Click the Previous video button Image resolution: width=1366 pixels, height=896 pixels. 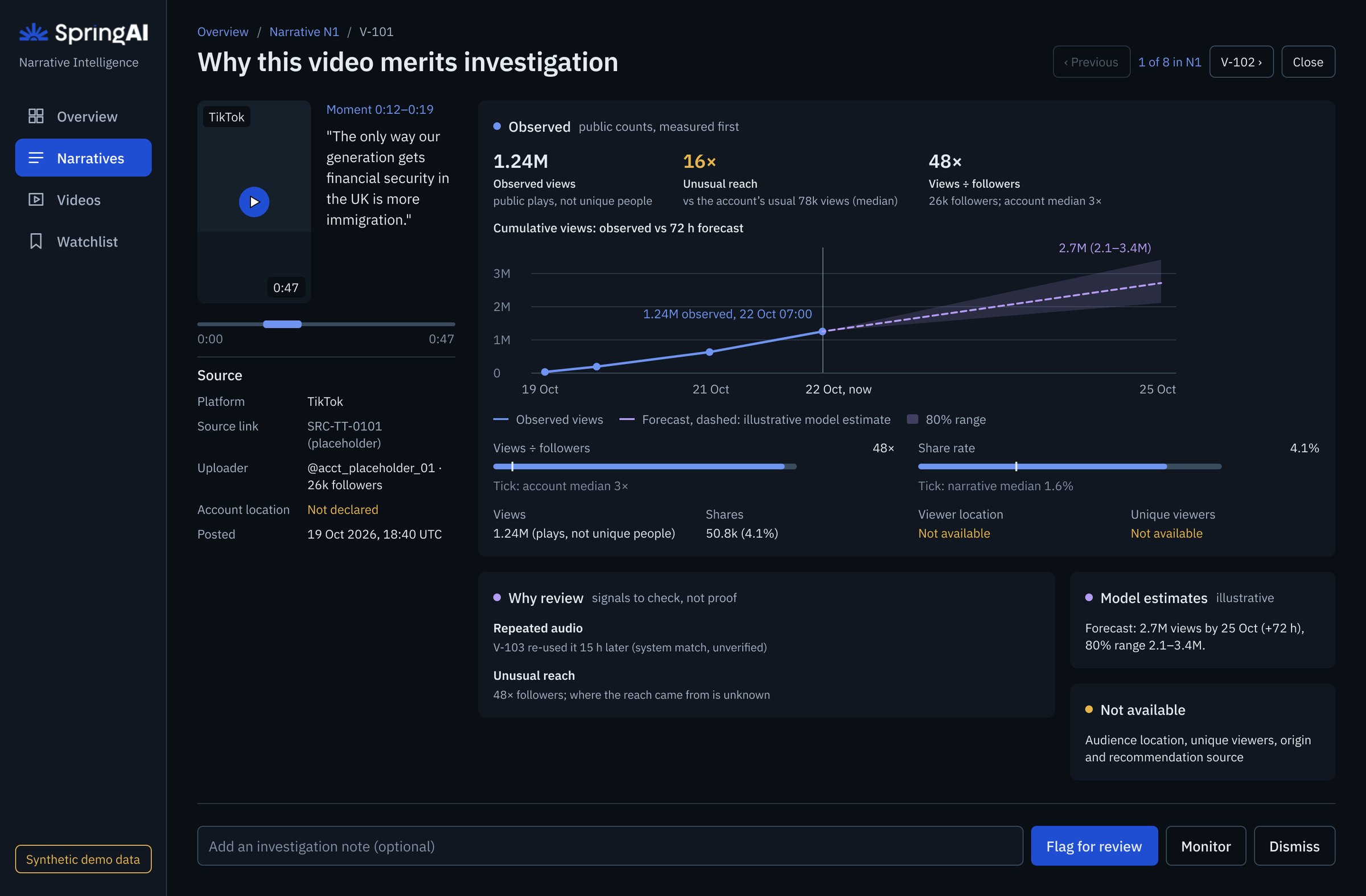(x=1091, y=61)
